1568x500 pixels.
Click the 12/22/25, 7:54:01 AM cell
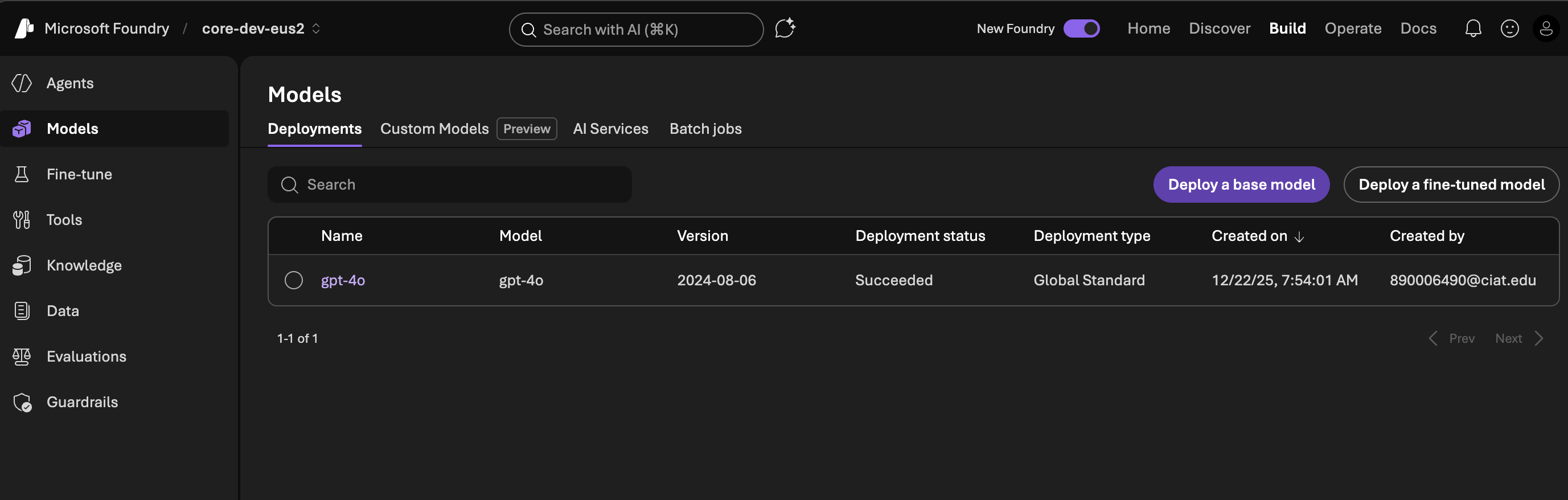click(x=1284, y=280)
